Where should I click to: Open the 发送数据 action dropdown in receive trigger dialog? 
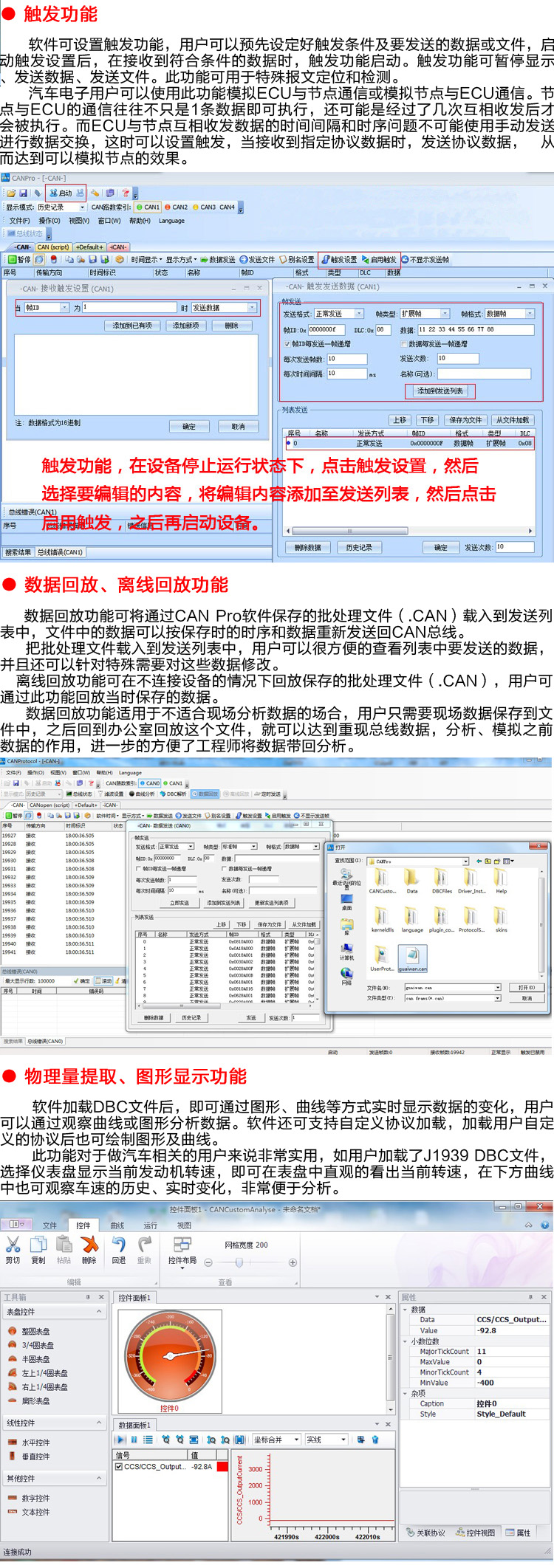click(252, 308)
